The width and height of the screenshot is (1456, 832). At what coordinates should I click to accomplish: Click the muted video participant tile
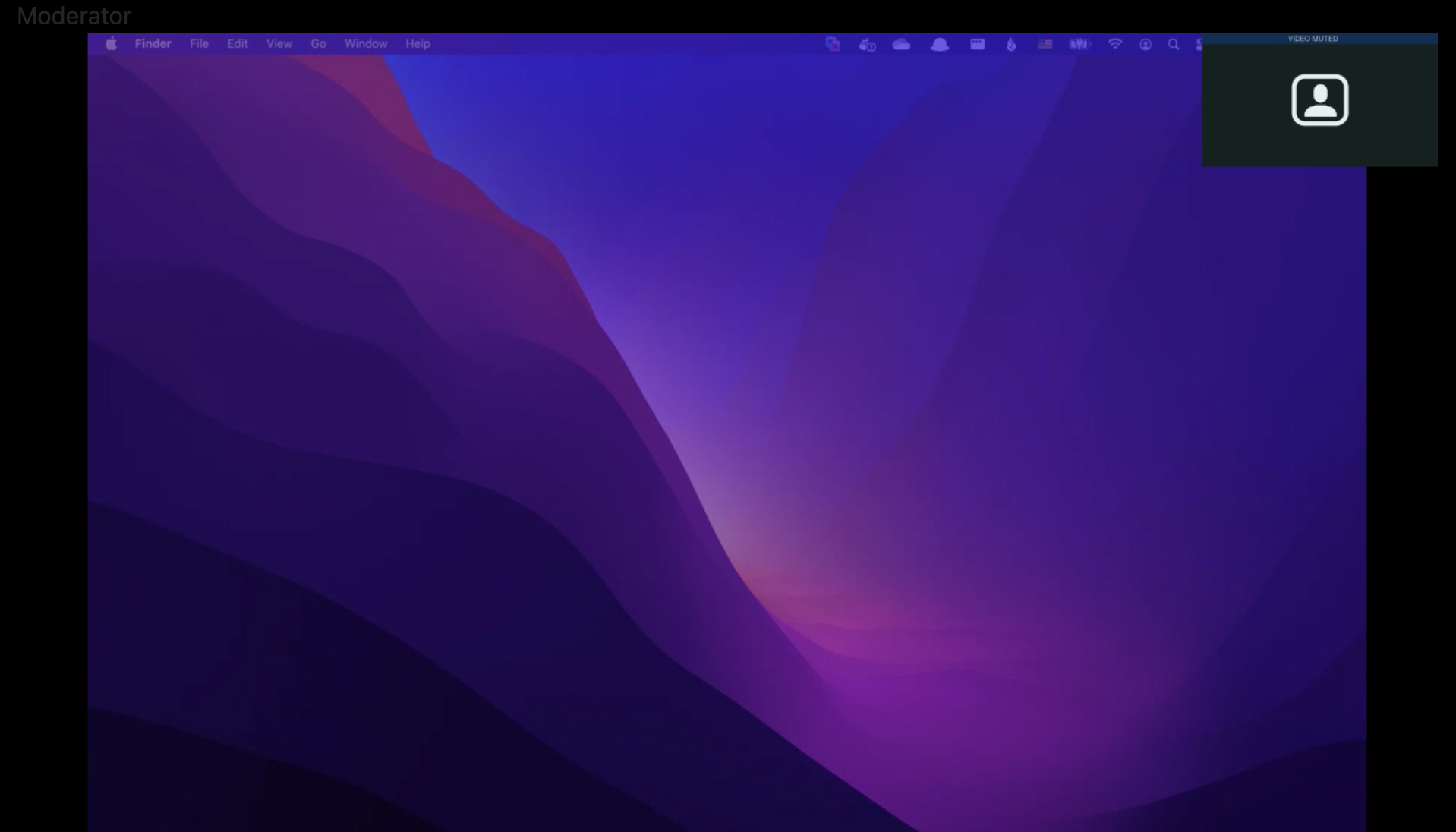click(1319, 100)
